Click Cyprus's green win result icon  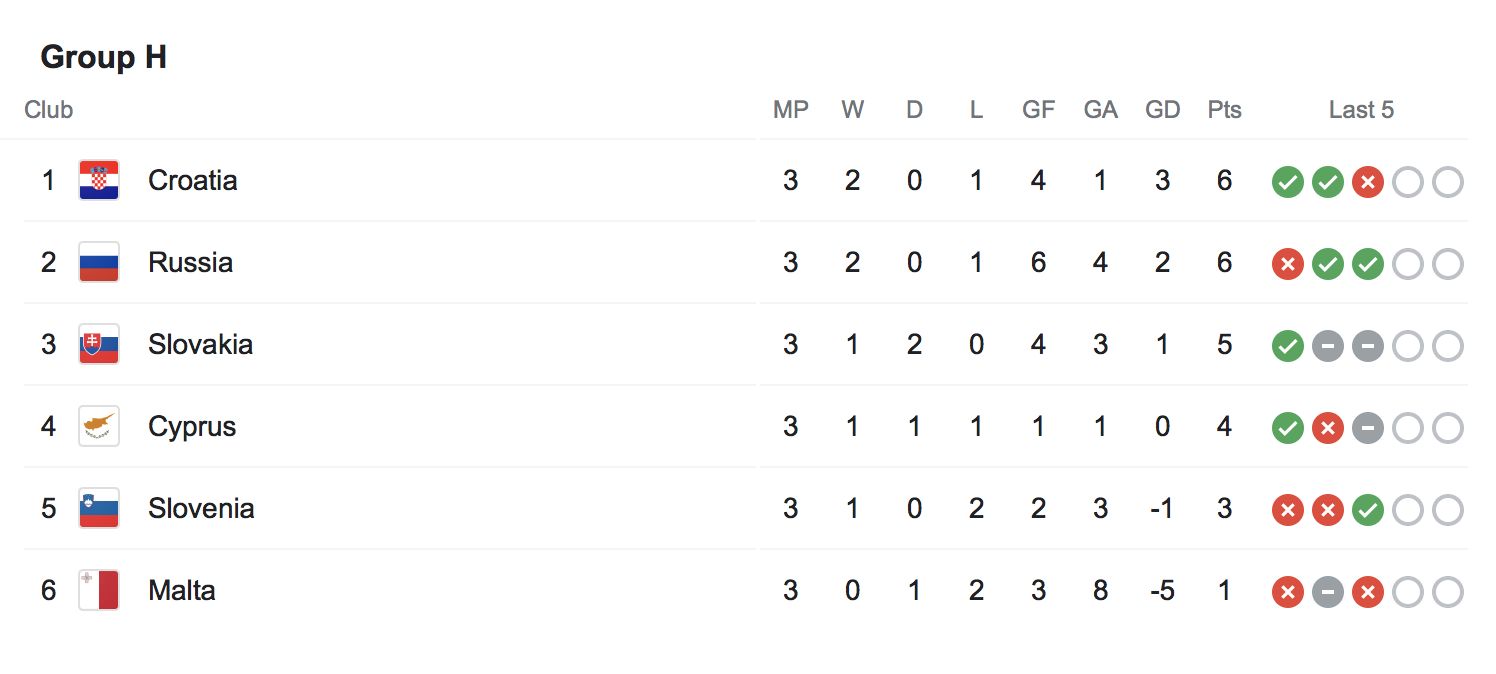pos(1287,429)
